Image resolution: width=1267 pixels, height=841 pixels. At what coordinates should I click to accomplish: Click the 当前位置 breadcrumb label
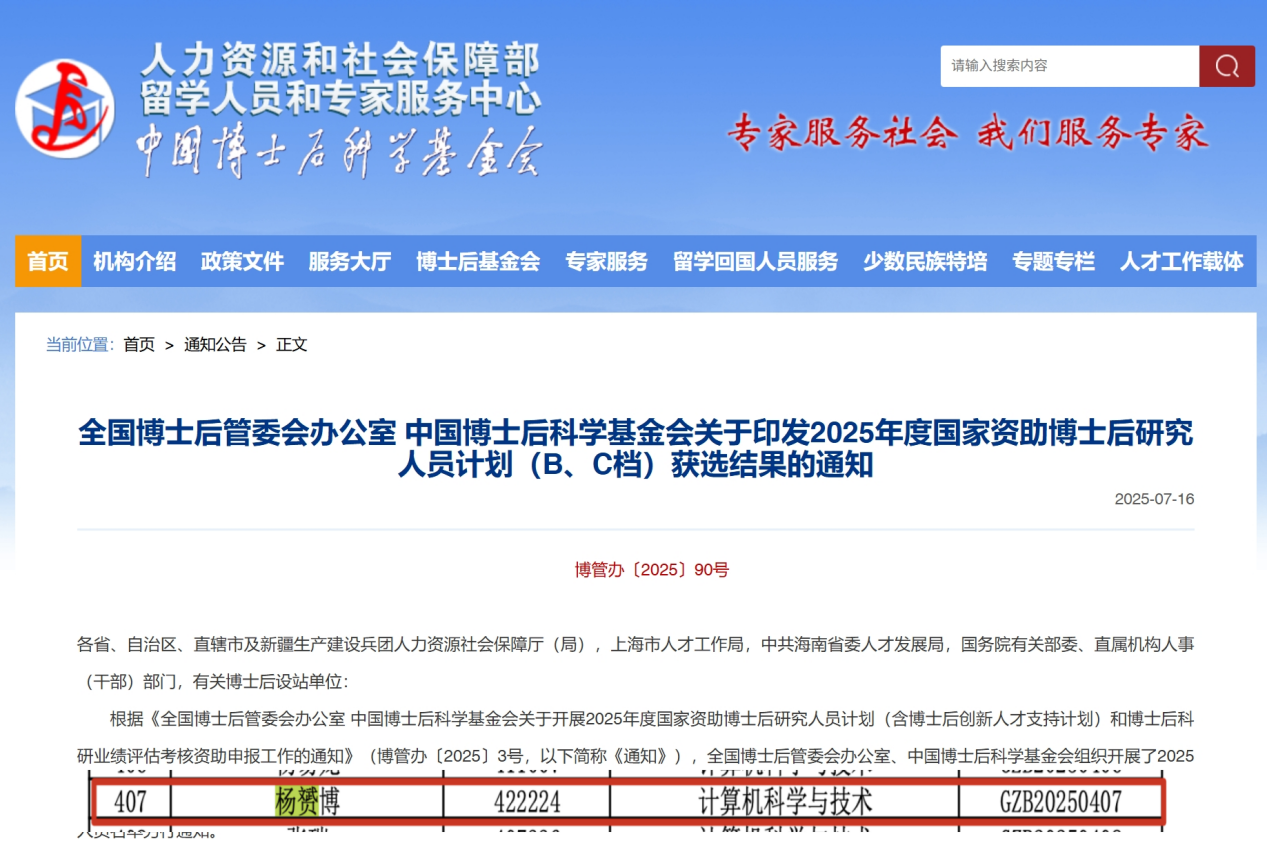pyautogui.click(x=78, y=345)
